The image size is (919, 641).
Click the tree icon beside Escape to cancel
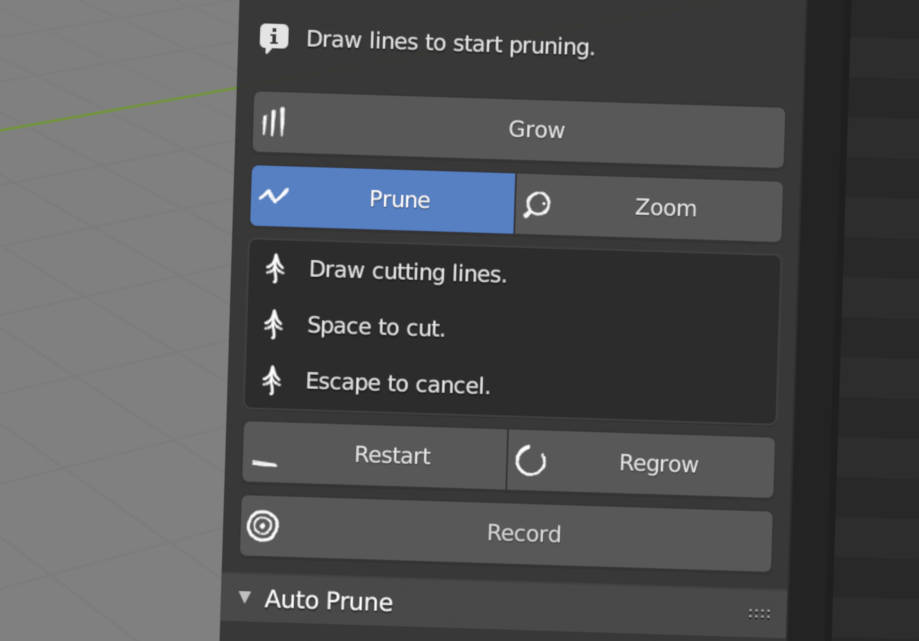[271, 380]
